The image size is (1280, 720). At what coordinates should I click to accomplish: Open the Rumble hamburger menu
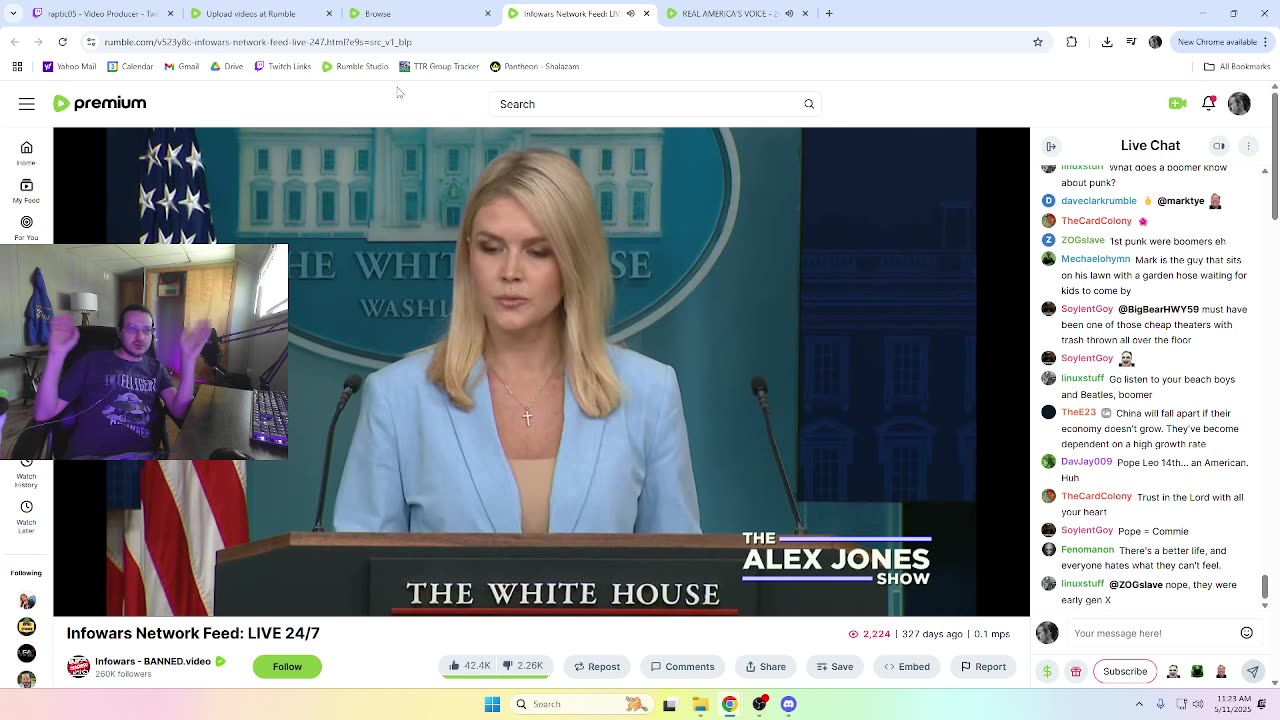click(27, 104)
